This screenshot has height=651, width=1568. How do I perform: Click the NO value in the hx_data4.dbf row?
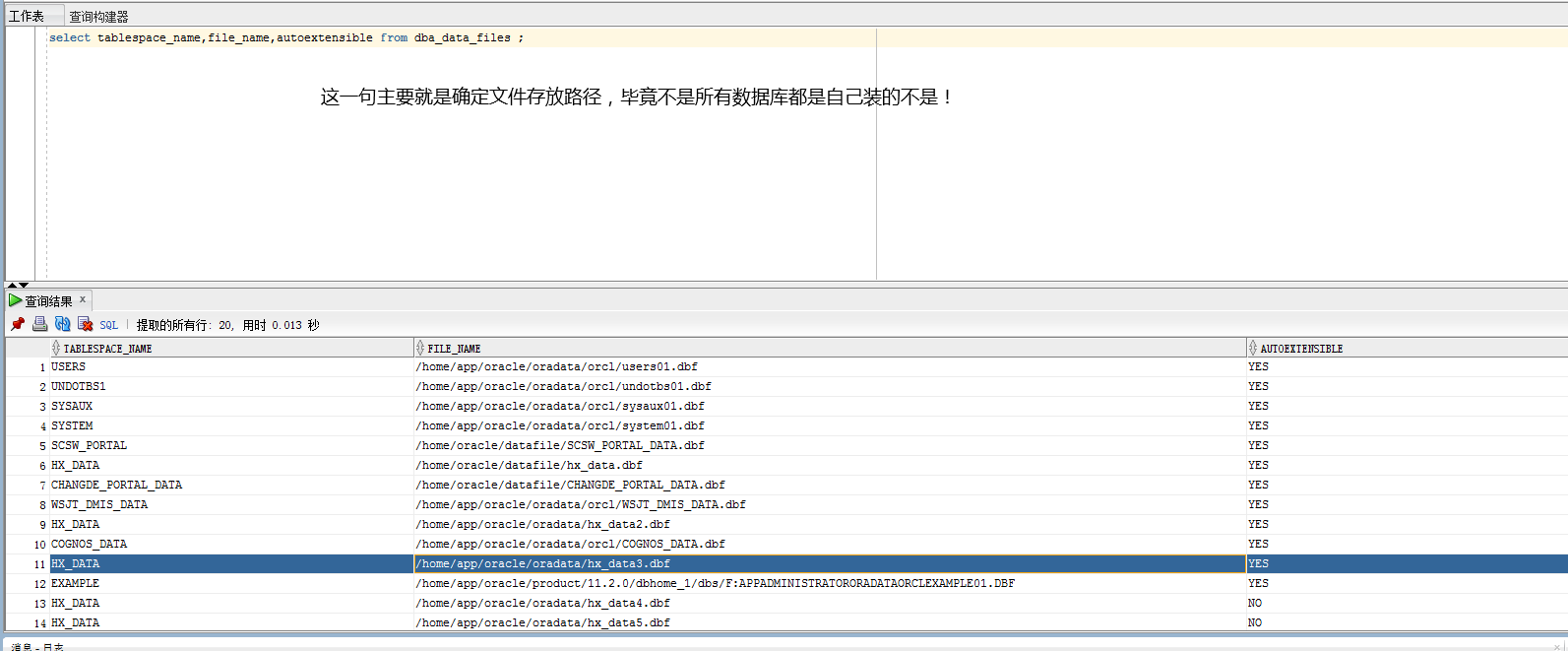[1255, 603]
